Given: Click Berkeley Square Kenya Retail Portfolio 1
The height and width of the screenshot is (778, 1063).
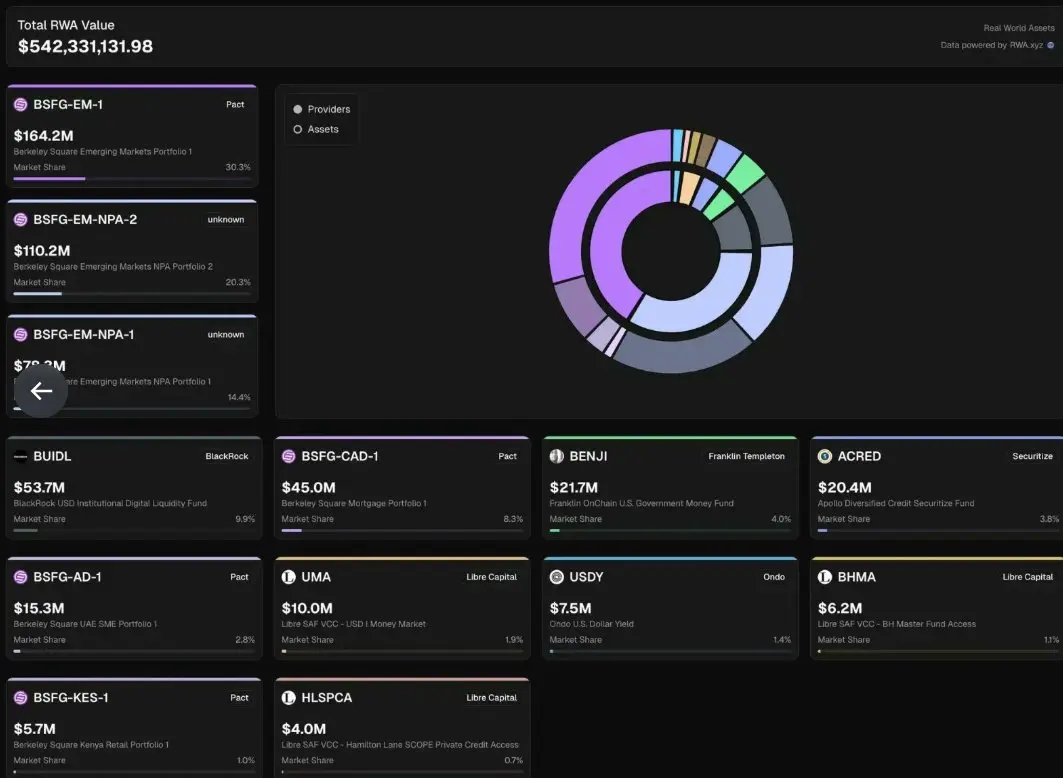Looking at the screenshot, I should point(92,745).
